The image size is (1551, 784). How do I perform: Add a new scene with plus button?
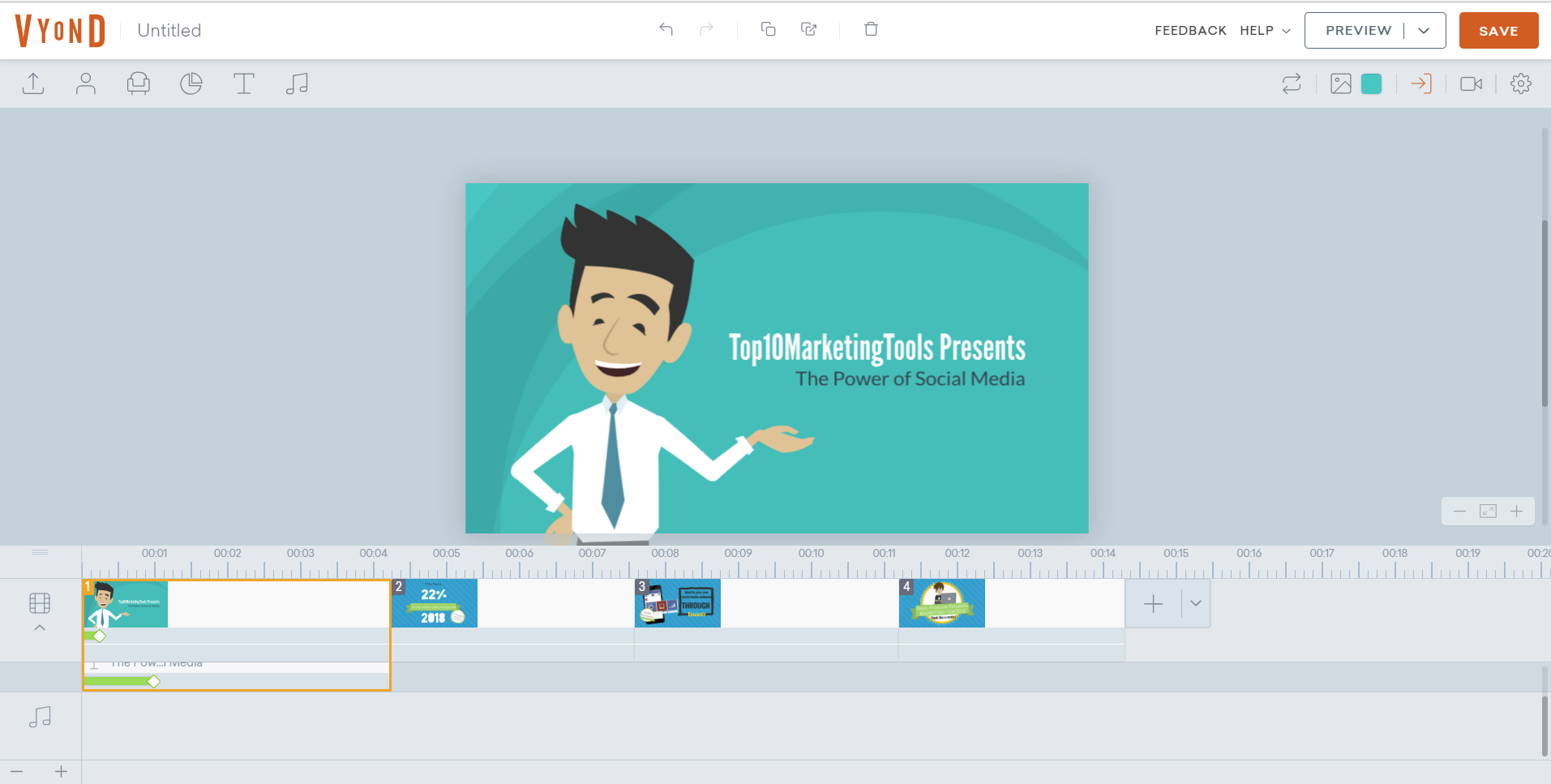pos(1153,604)
